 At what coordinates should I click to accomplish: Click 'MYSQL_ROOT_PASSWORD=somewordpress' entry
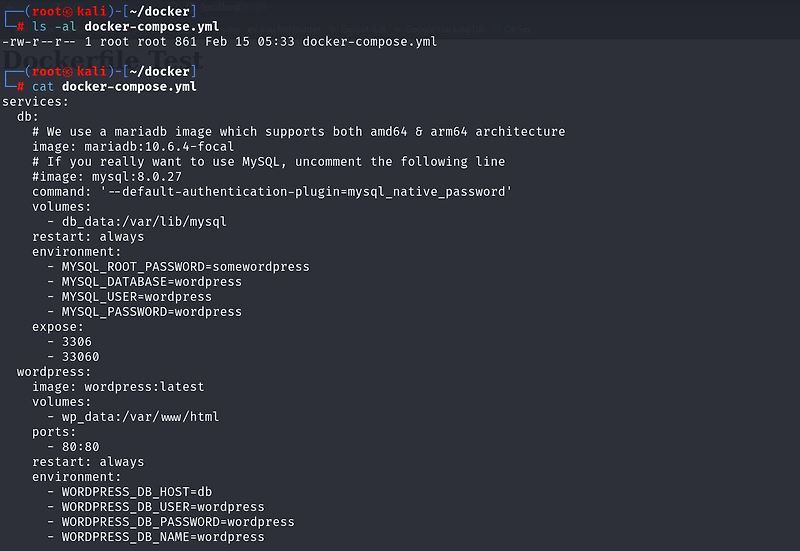tap(185, 267)
